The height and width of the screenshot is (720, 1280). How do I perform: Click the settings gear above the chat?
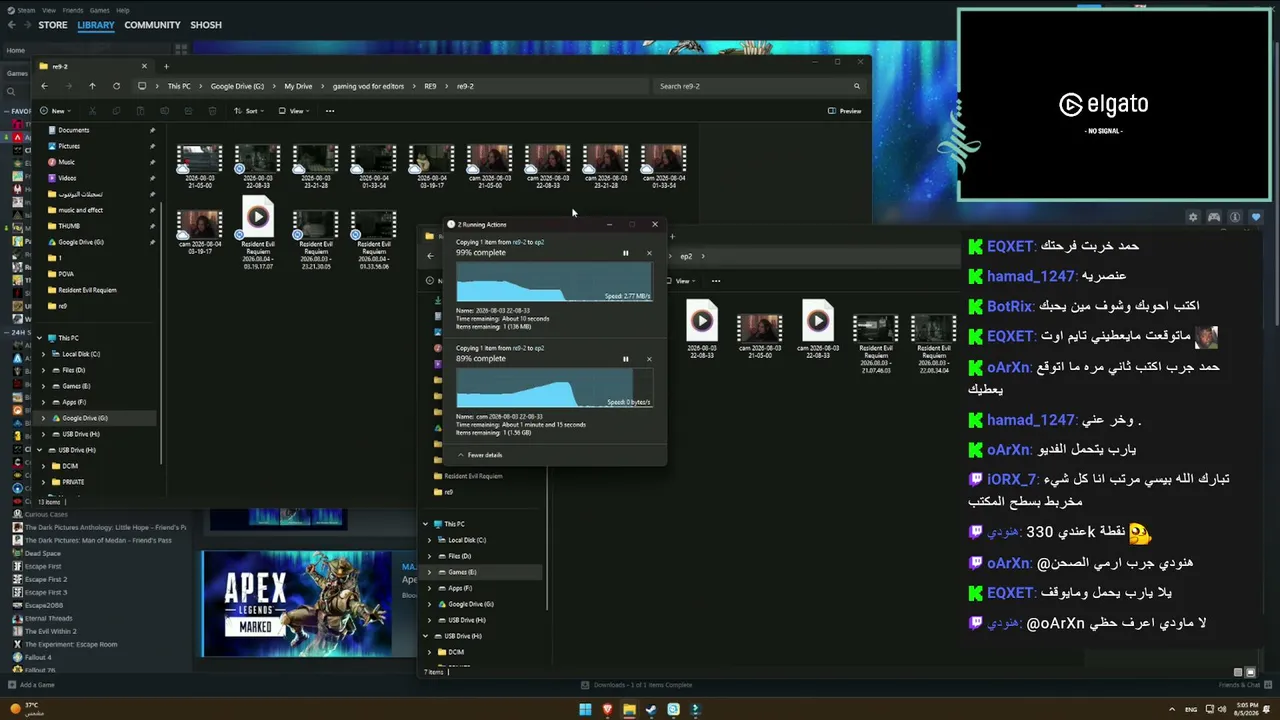tap(1193, 217)
